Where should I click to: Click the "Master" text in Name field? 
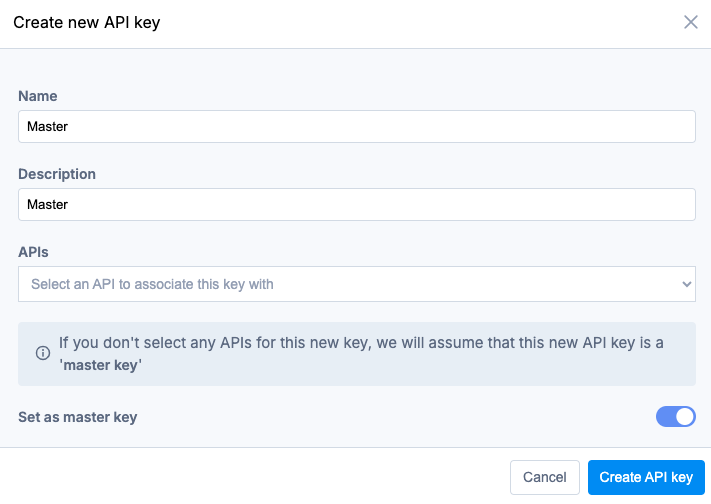click(x=47, y=127)
